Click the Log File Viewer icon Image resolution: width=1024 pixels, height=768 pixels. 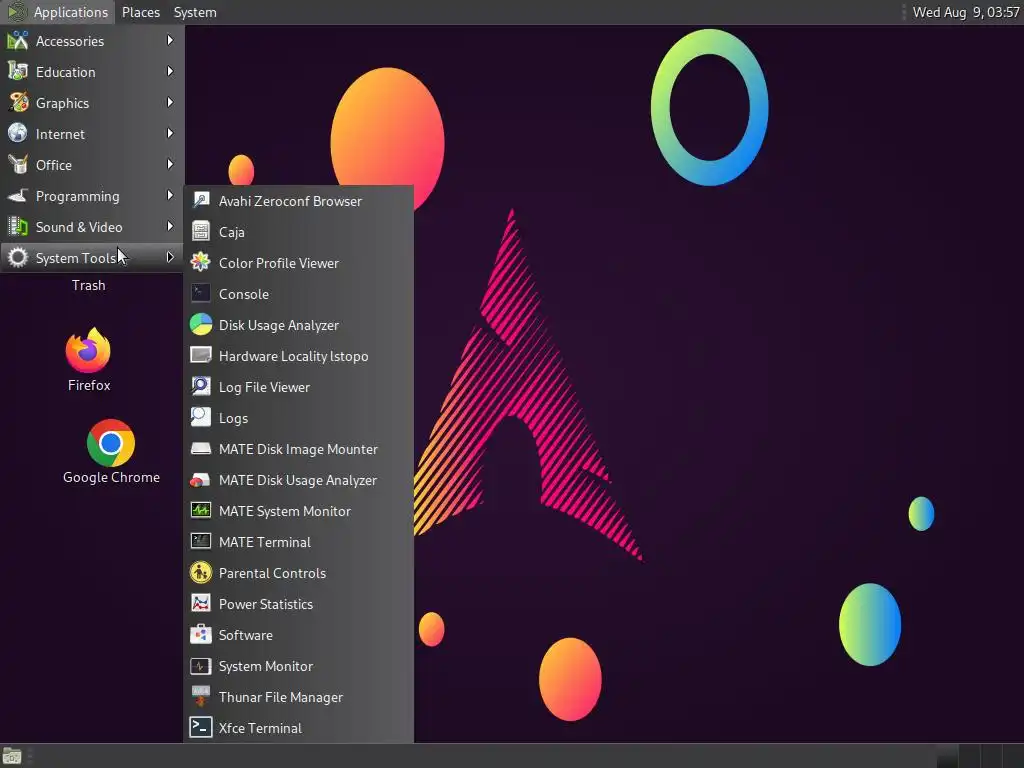click(200, 387)
